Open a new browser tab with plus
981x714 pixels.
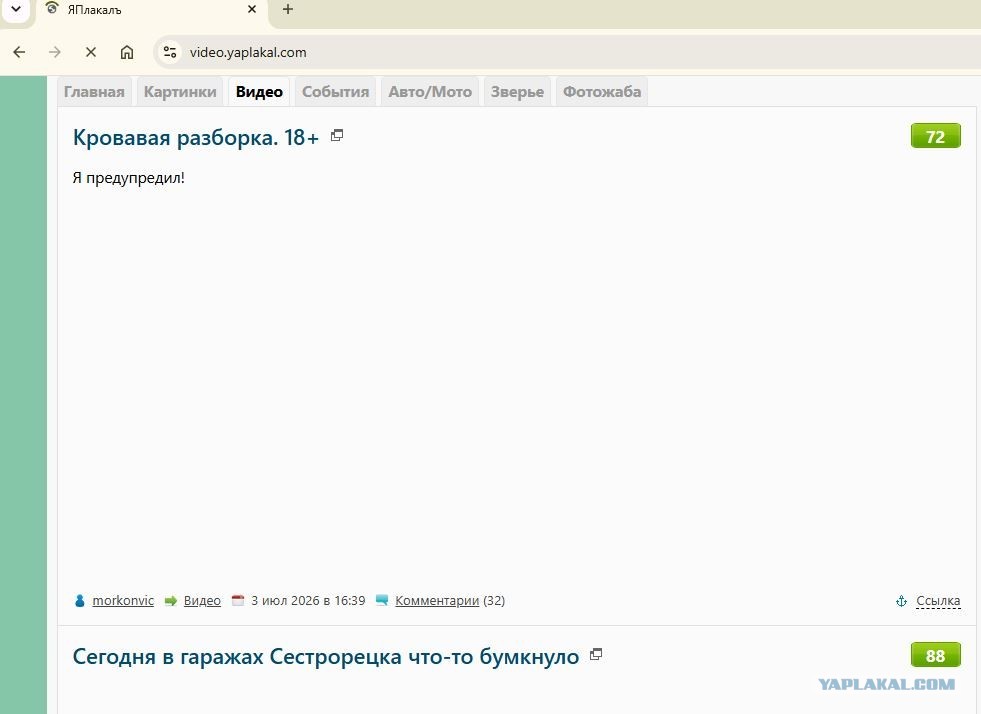tap(288, 9)
